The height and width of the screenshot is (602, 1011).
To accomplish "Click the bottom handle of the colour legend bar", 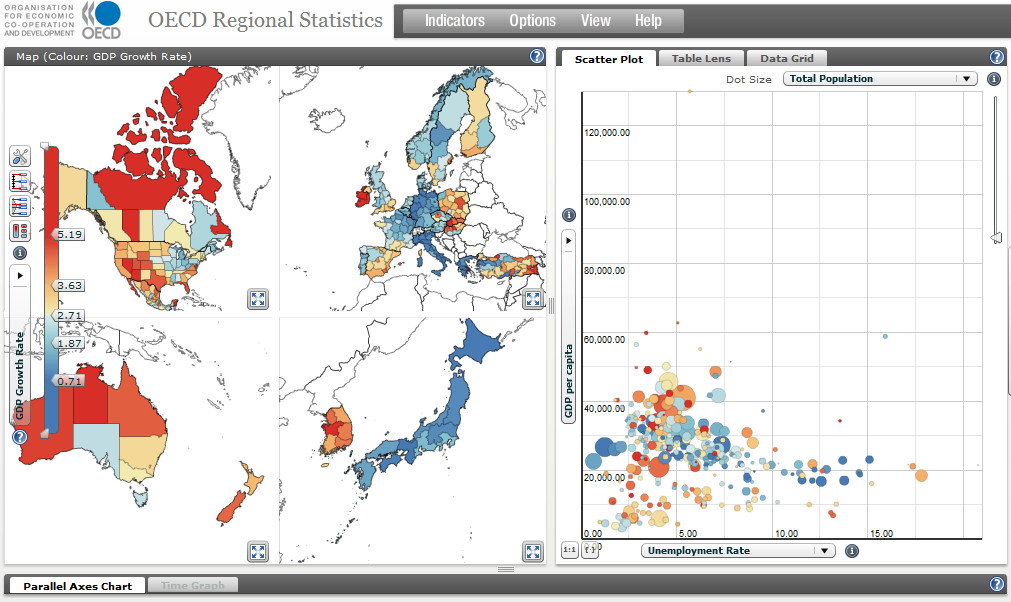I will [x=44, y=434].
